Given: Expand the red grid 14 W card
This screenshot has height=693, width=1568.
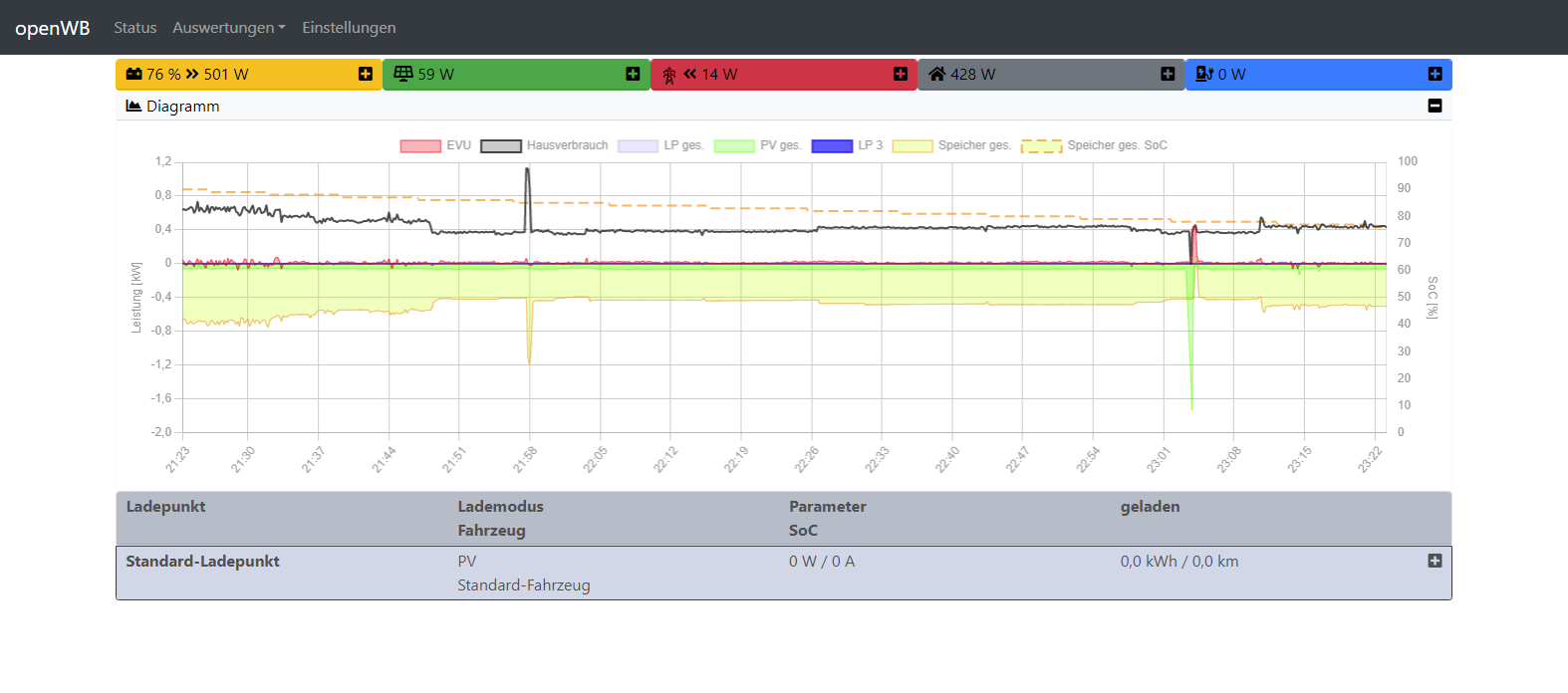Looking at the screenshot, I should point(901,74).
